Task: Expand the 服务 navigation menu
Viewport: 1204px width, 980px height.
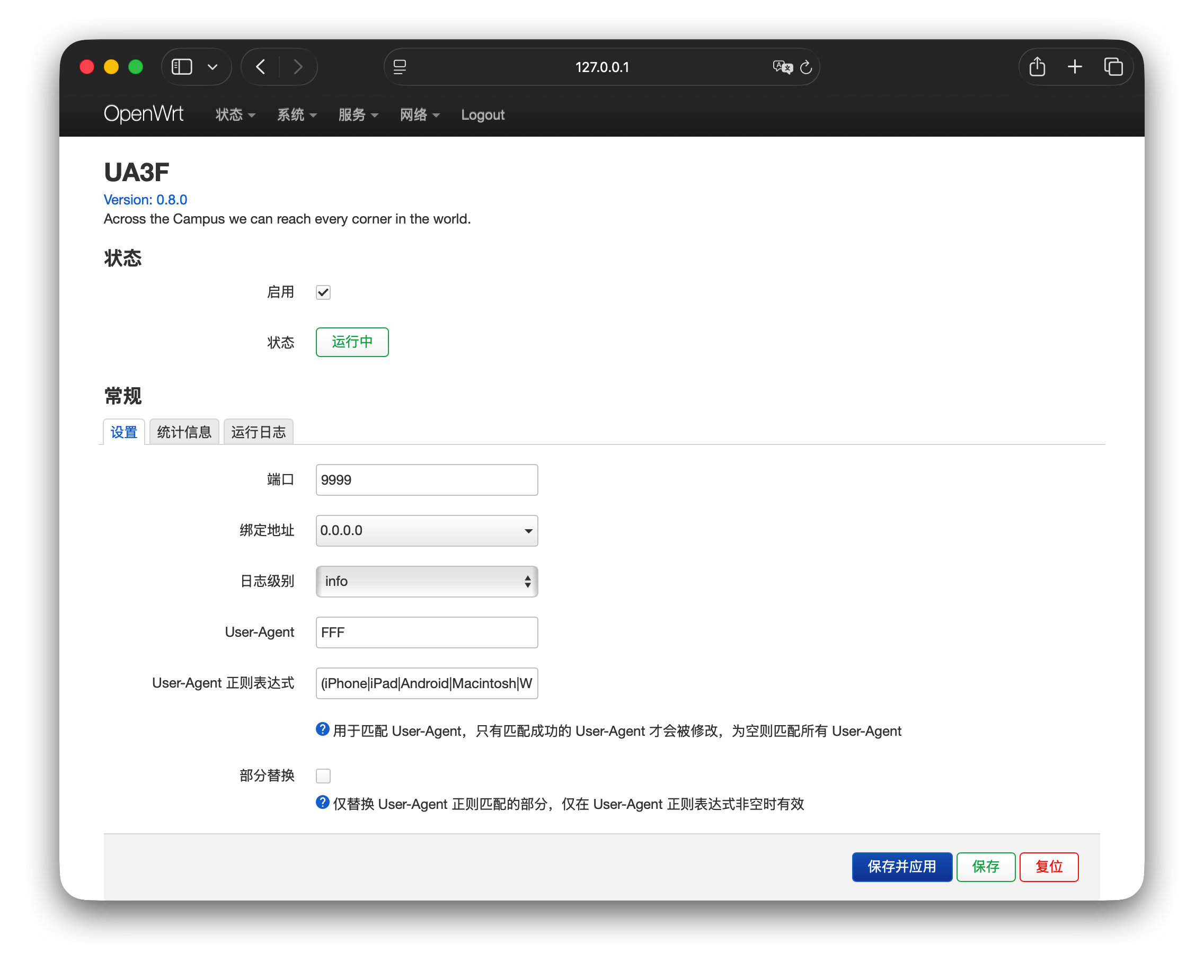Action: click(x=358, y=114)
